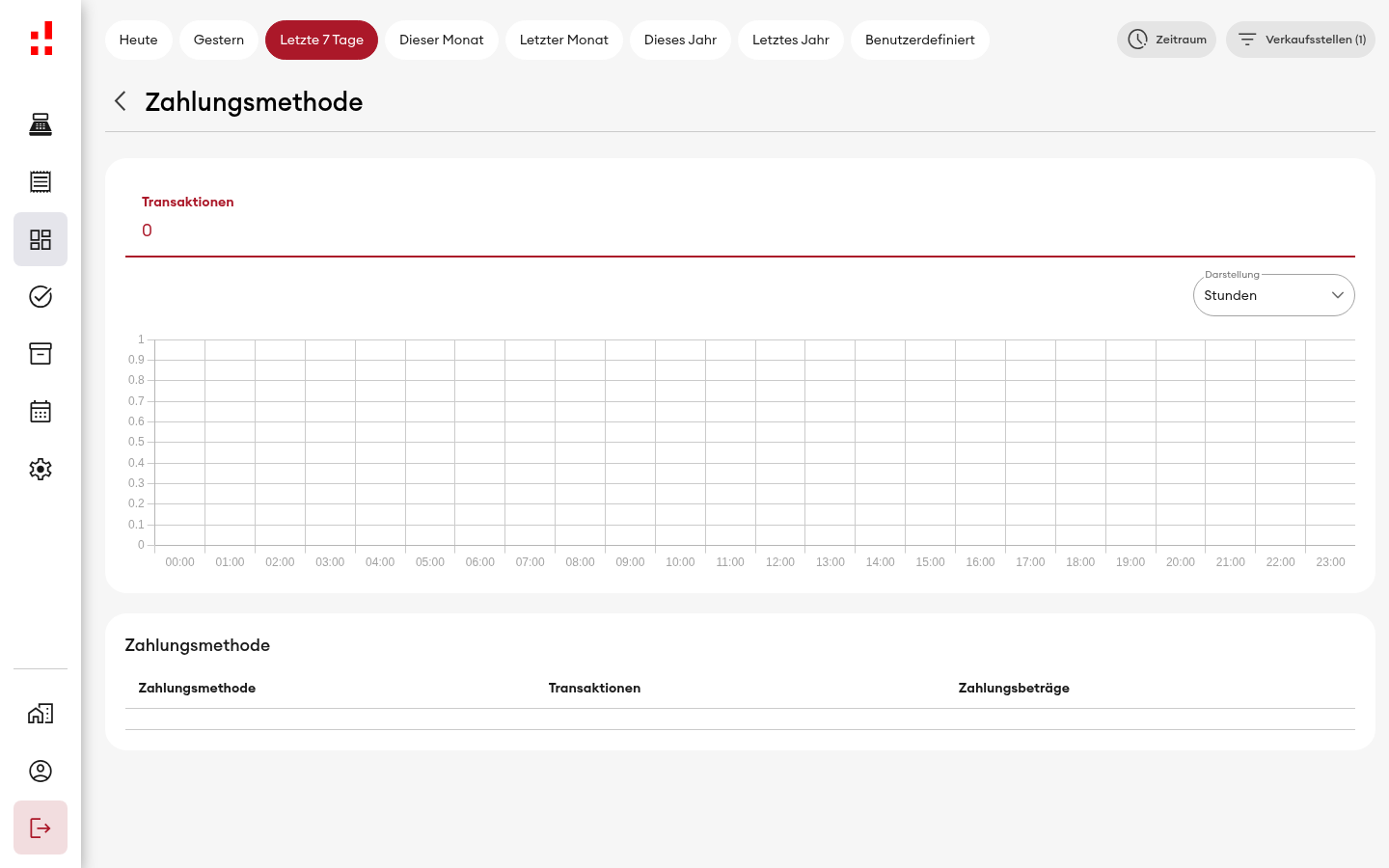Click the Zahlungsmethode page title
This screenshot has width=1389, height=868.
click(254, 101)
